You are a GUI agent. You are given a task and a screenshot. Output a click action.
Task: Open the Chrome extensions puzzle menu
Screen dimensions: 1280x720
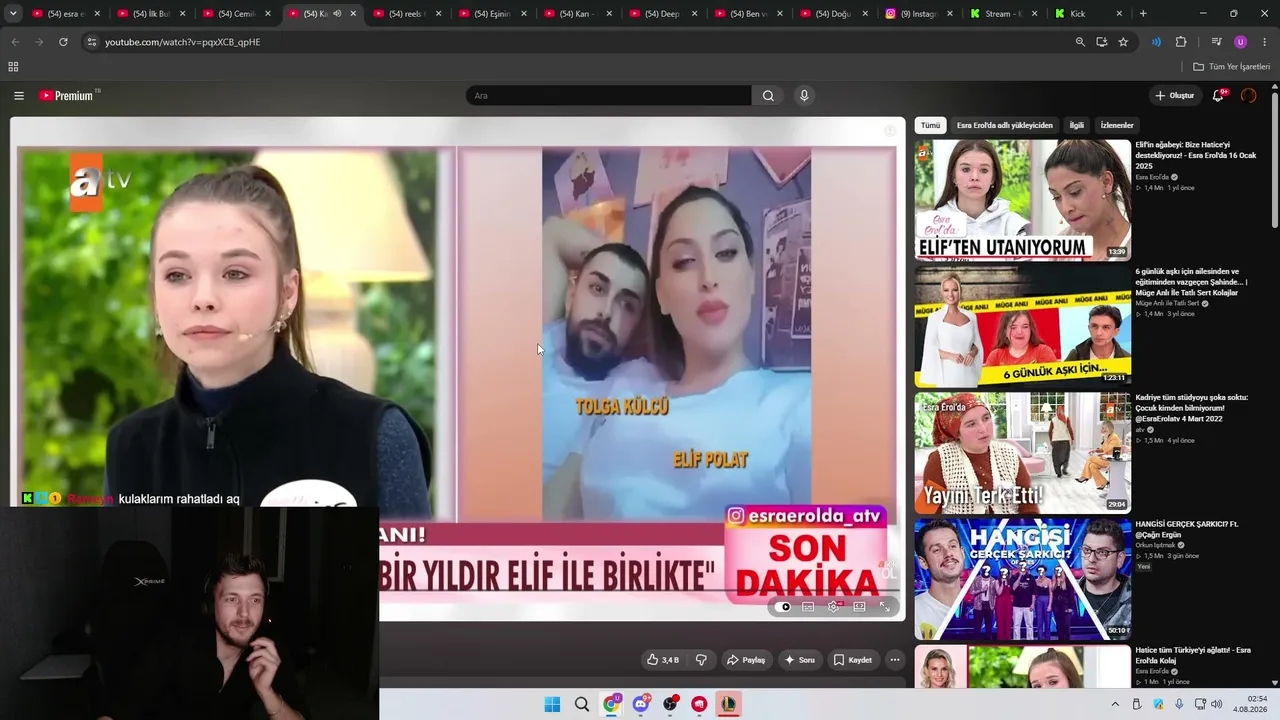click(x=1181, y=42)
